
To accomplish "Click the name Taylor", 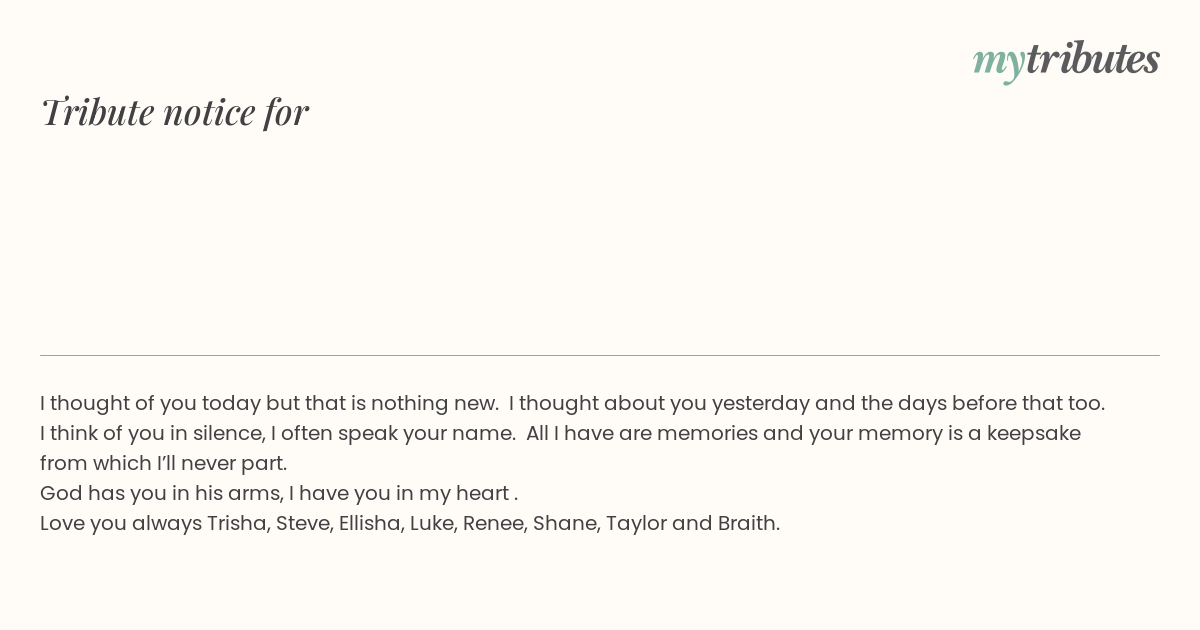I will click(x=636, y=523).
